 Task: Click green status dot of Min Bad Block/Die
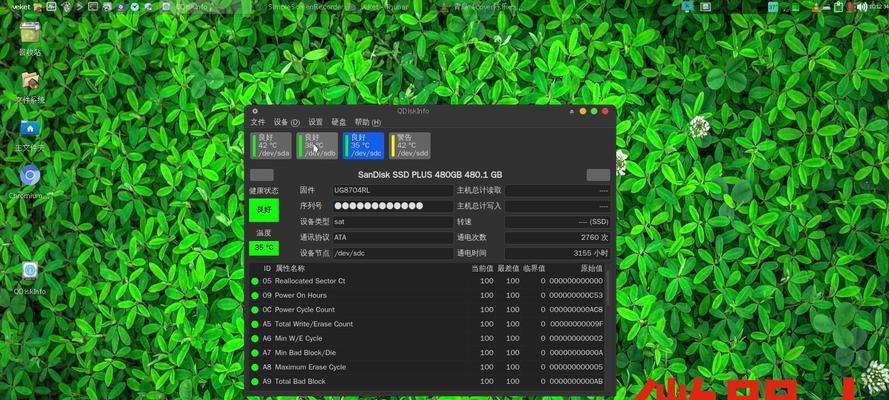tap(255, 353)
